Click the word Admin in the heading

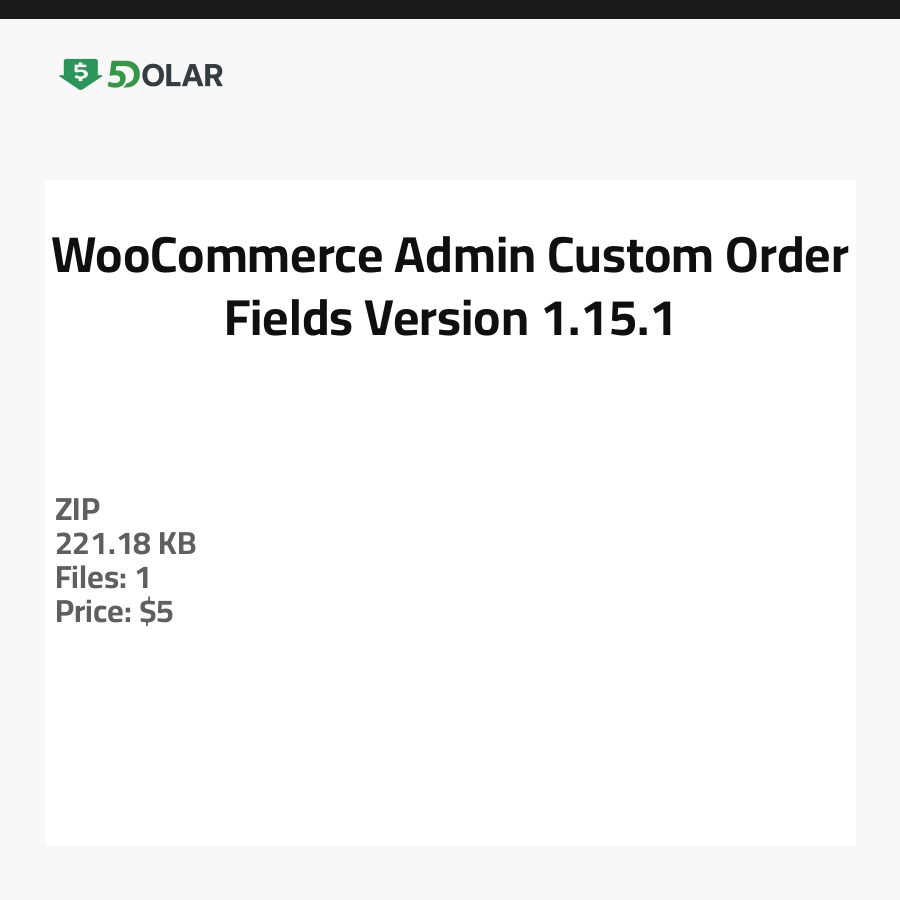click(465, 257)
